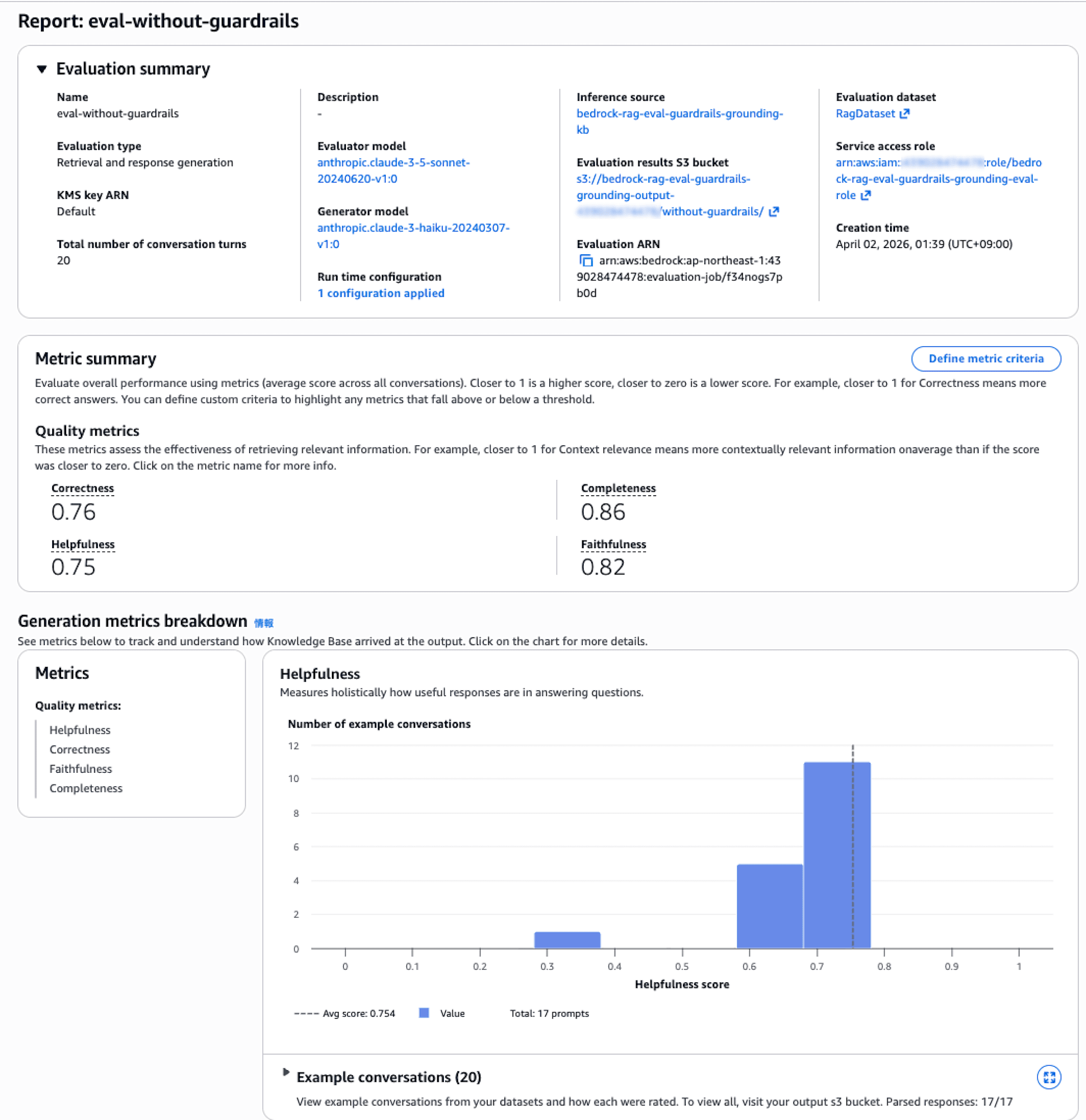This screenshot has height=1120, width=1086.
Task: Click the copy icon beside Evaluation ARN
Action: click(x=586, y=260)
